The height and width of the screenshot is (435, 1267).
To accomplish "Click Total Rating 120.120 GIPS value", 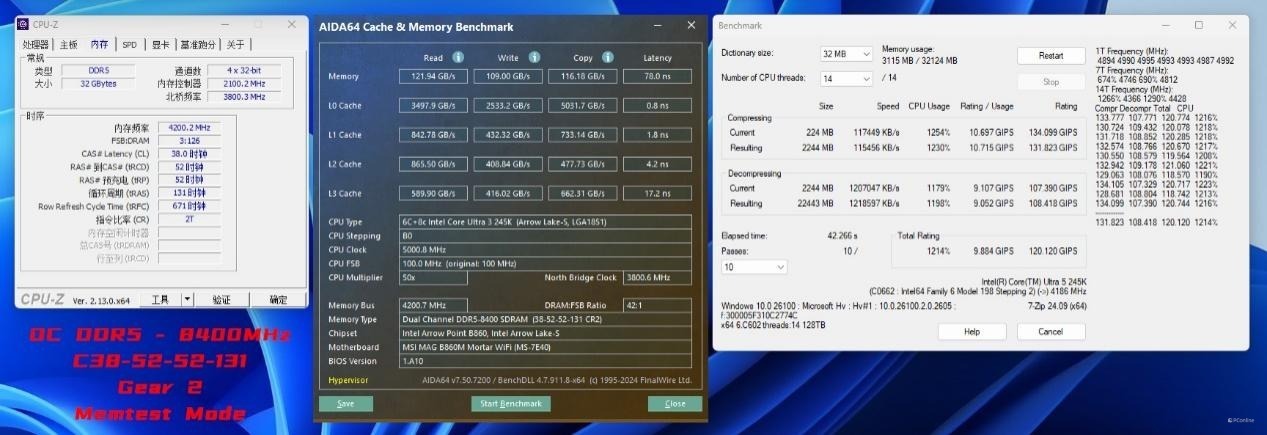I will pyautogui.click(x=1052, y=251).
